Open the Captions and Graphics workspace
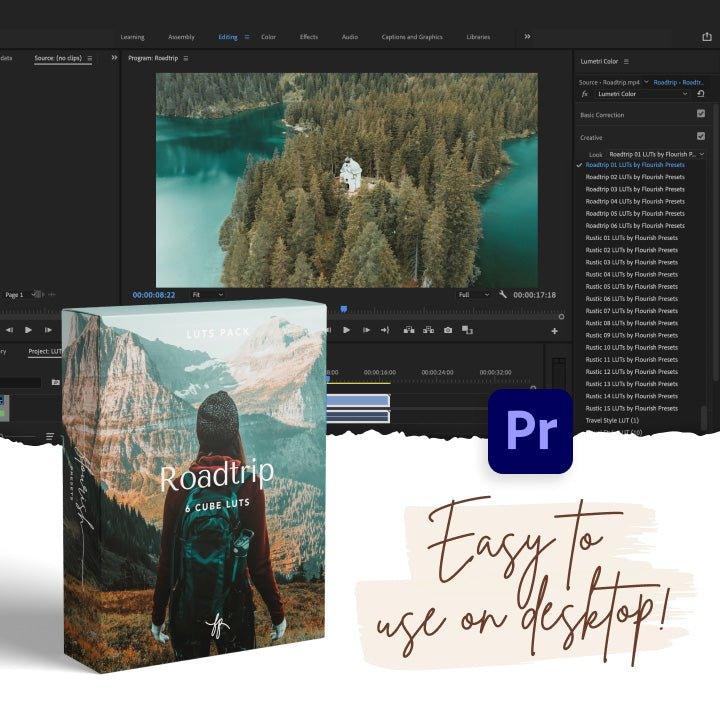Image resolution: width=720 pixels, height=720 pixels. 411,37
